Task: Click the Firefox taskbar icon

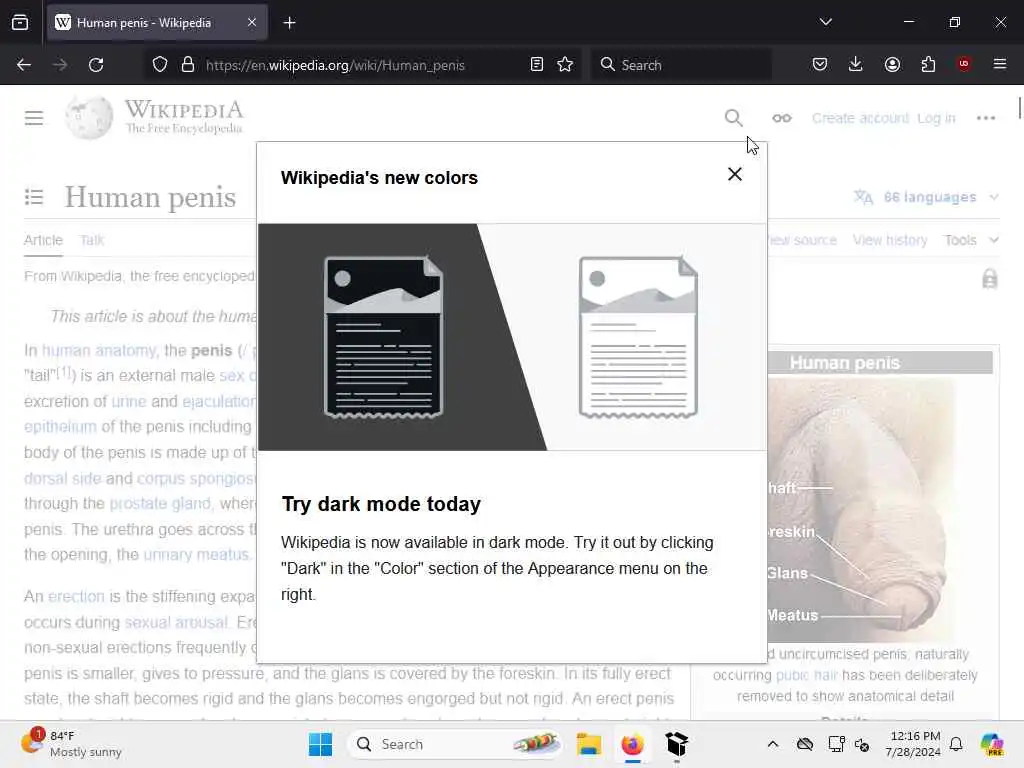Action: (632, 744)
